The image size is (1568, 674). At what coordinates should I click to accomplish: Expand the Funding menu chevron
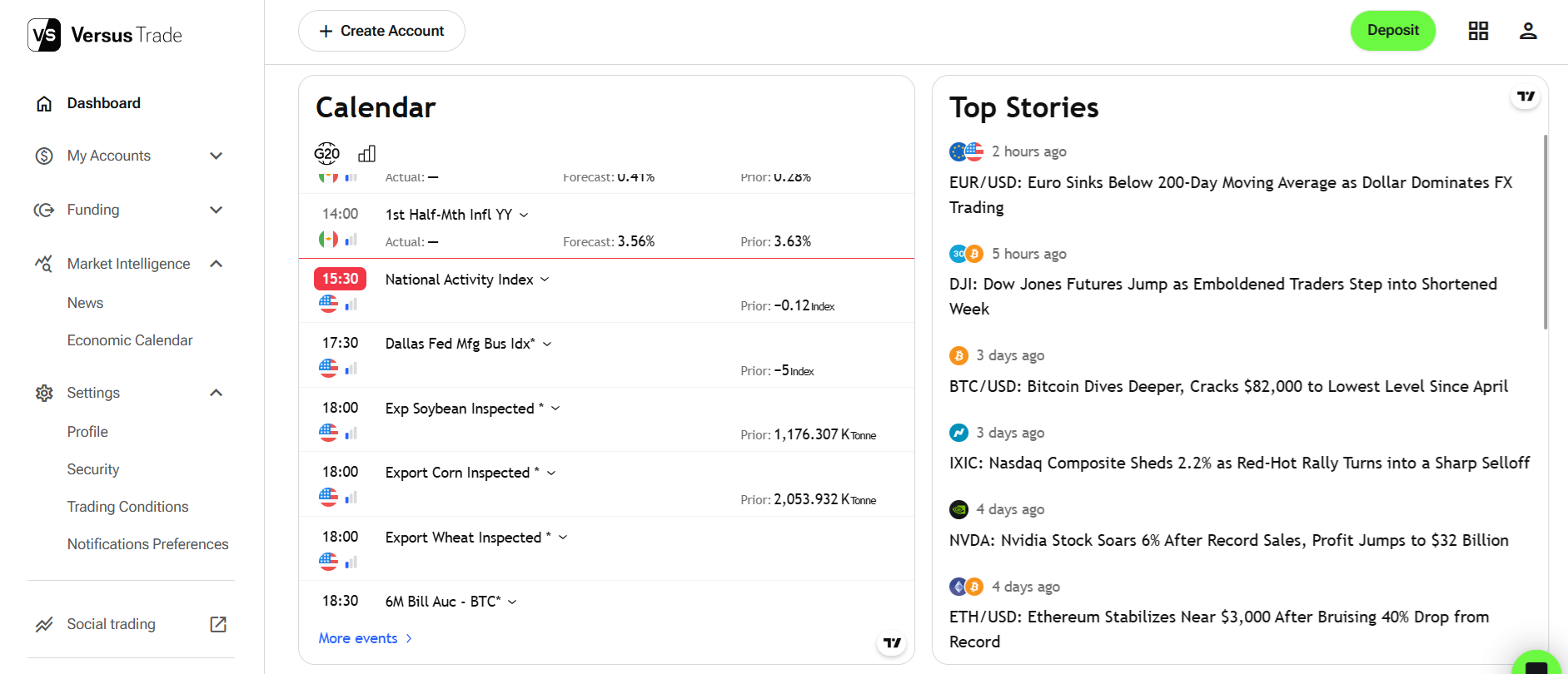click(x=217, y=210)
